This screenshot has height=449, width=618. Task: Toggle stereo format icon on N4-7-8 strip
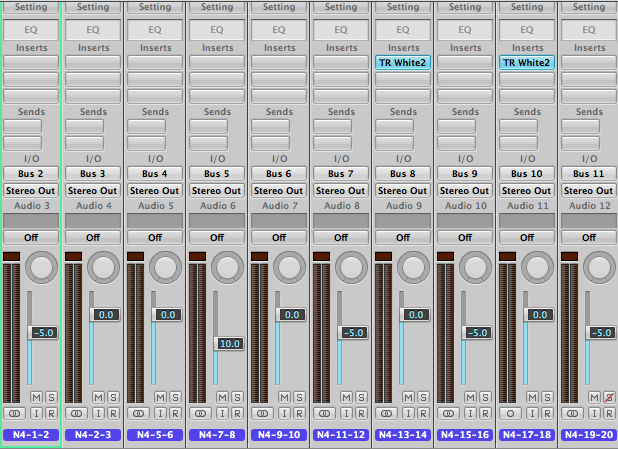point(201,414)
